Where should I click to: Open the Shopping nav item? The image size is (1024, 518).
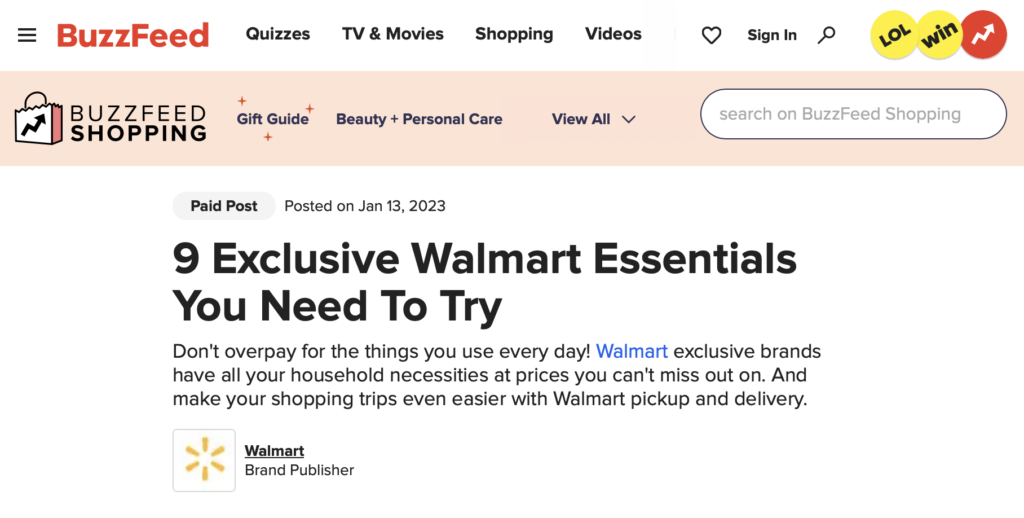pos(514,34)
